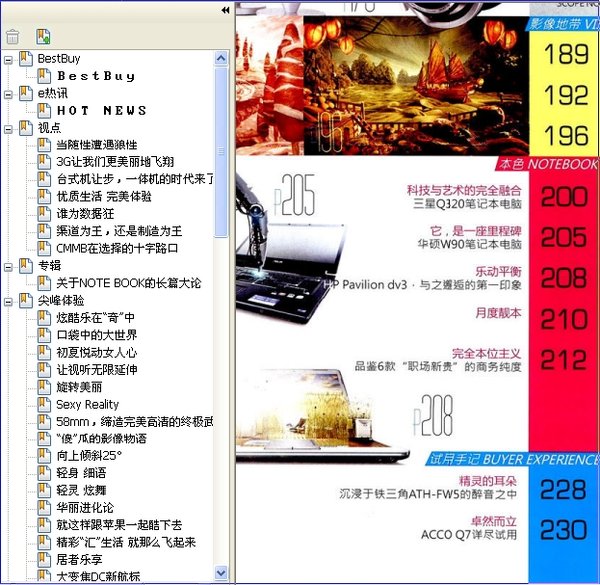Viewport: 600px width, 585px height.
Task: Click bookmarks scrollbar up arrow
Action: click(221, 58)
